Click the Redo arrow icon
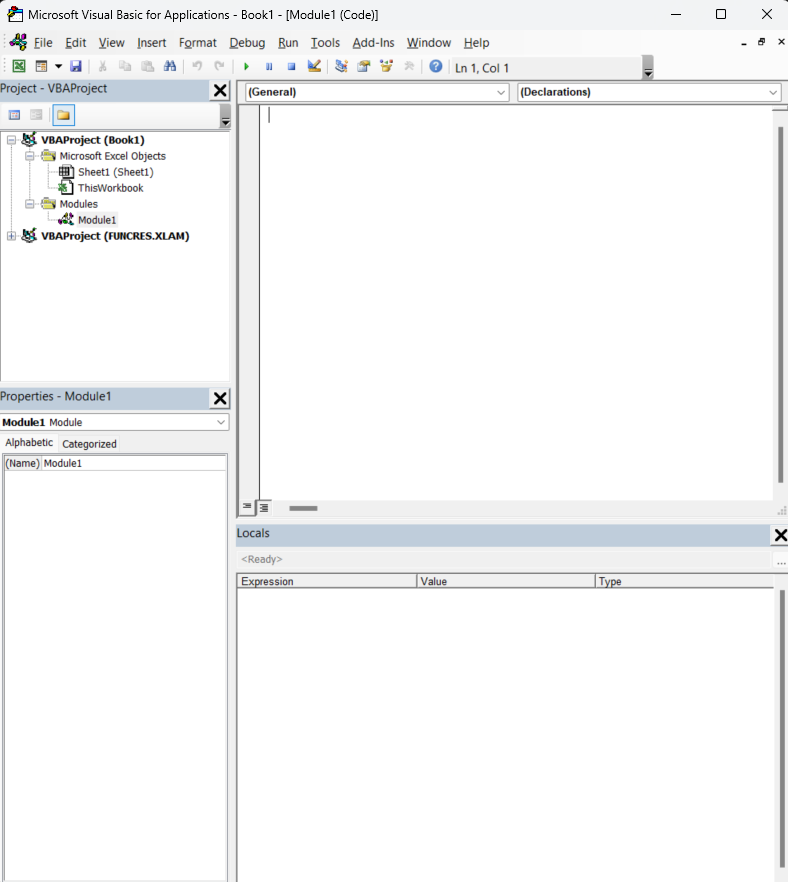This screenshot has height=882, width=788. pyautogui.click(x=219, y=66)
